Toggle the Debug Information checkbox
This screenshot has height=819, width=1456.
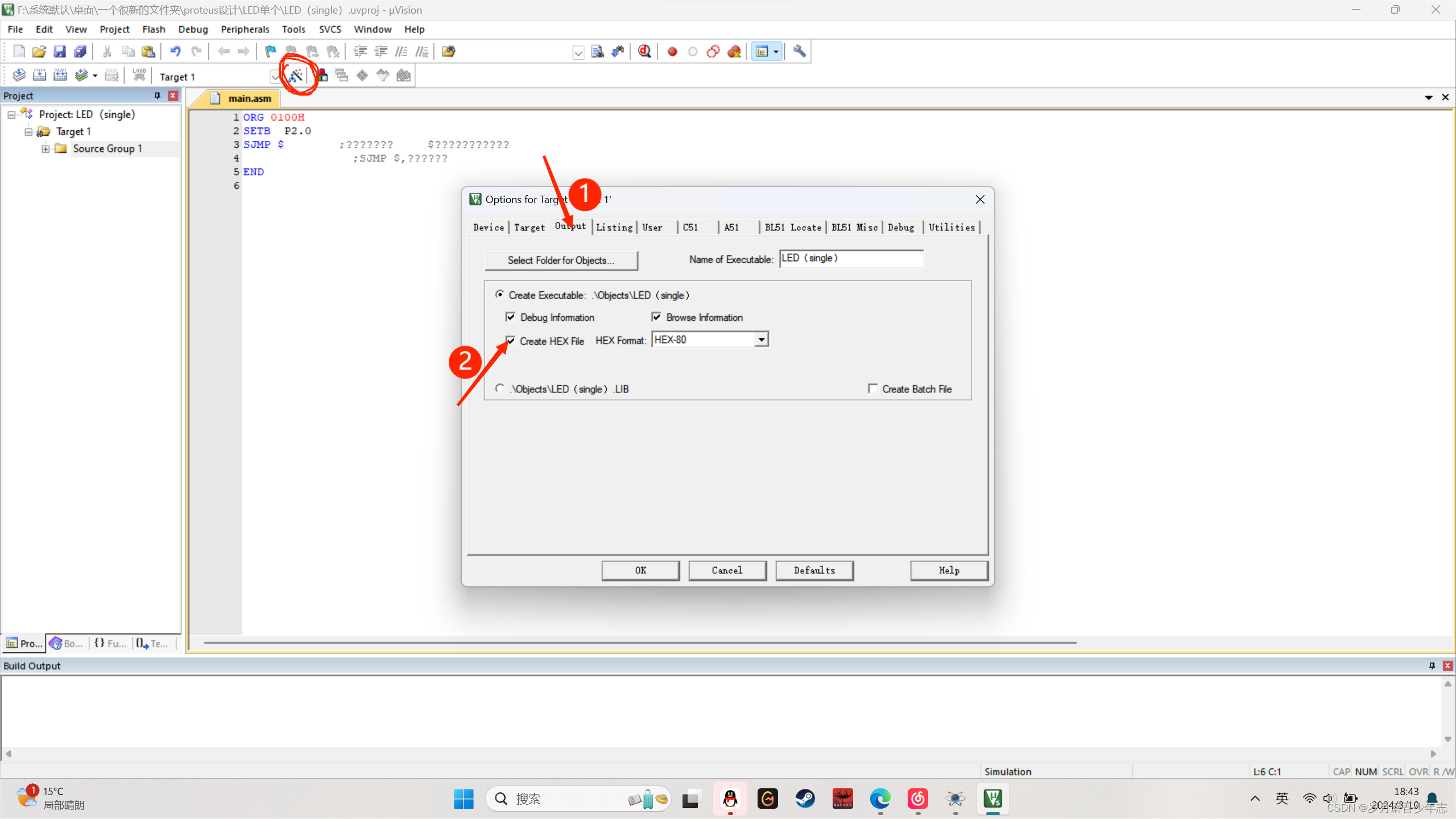(510, 317)
